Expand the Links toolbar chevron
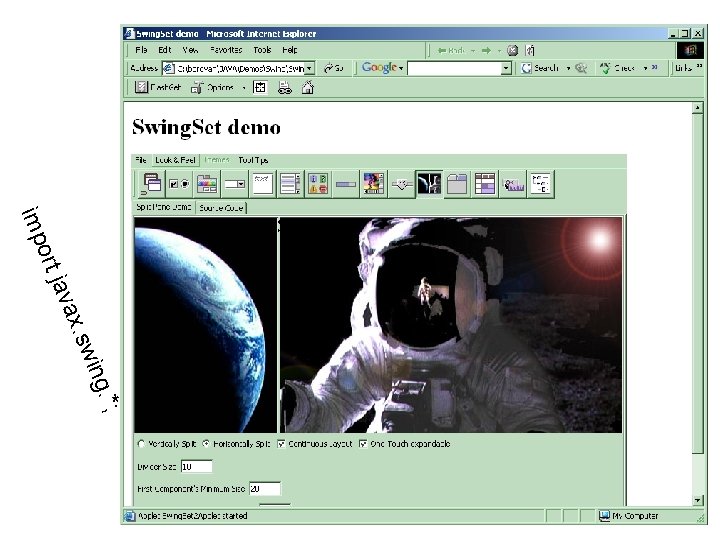 pyautogui.click(x=699, y=67)
